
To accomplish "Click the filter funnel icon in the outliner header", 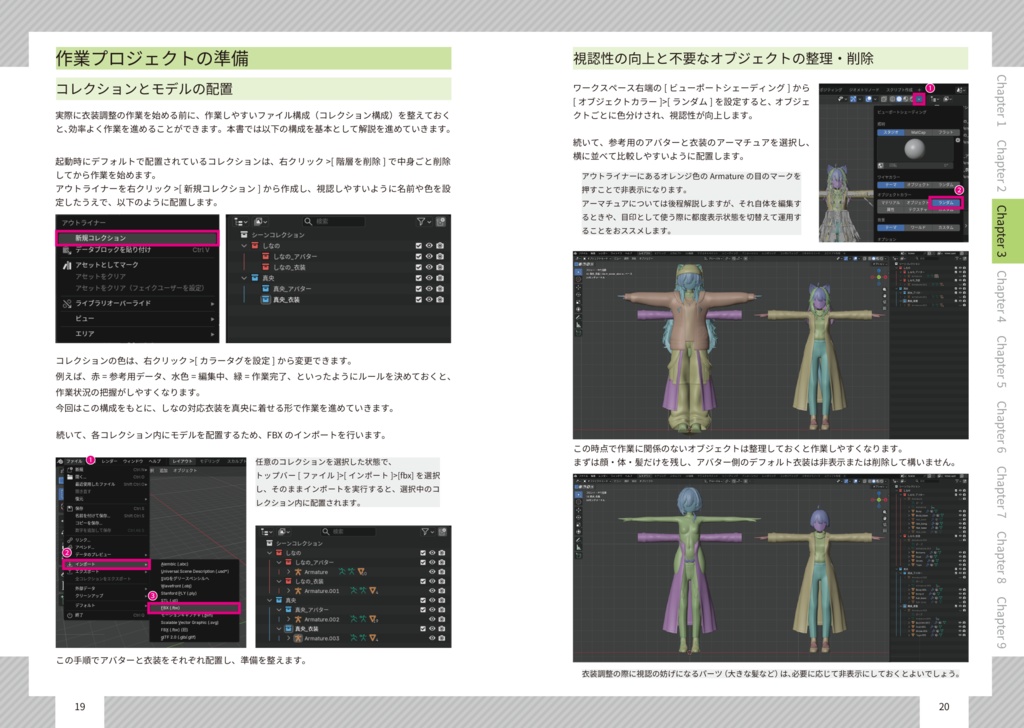I will [420, 221].
